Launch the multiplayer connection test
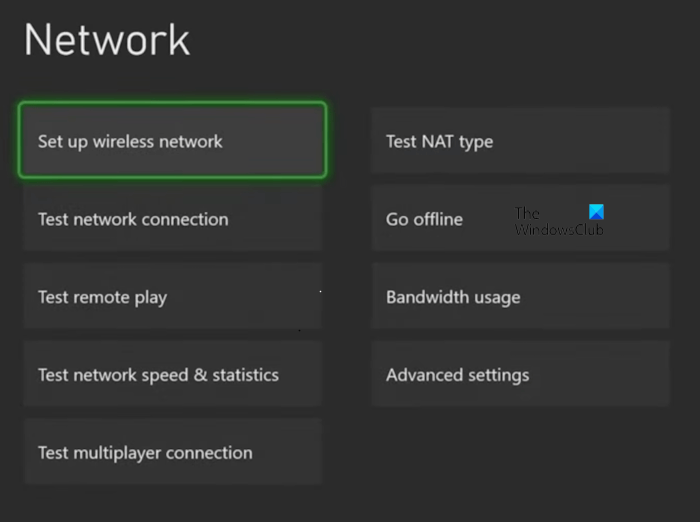This screenshot has width=700, height=522. (172, 453)
